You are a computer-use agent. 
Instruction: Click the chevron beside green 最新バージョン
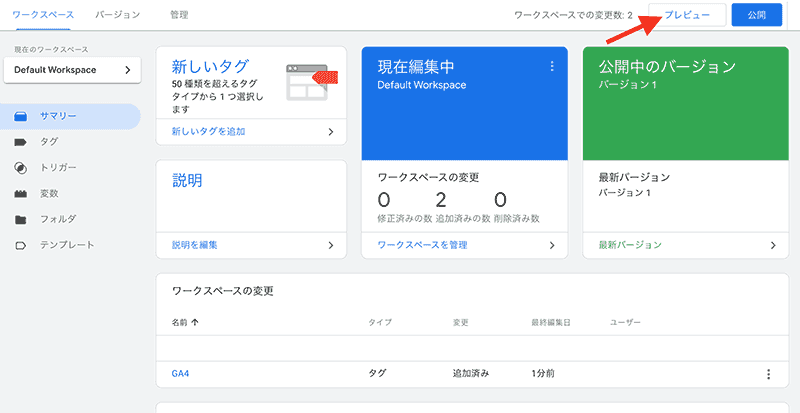tap(773, 245)
